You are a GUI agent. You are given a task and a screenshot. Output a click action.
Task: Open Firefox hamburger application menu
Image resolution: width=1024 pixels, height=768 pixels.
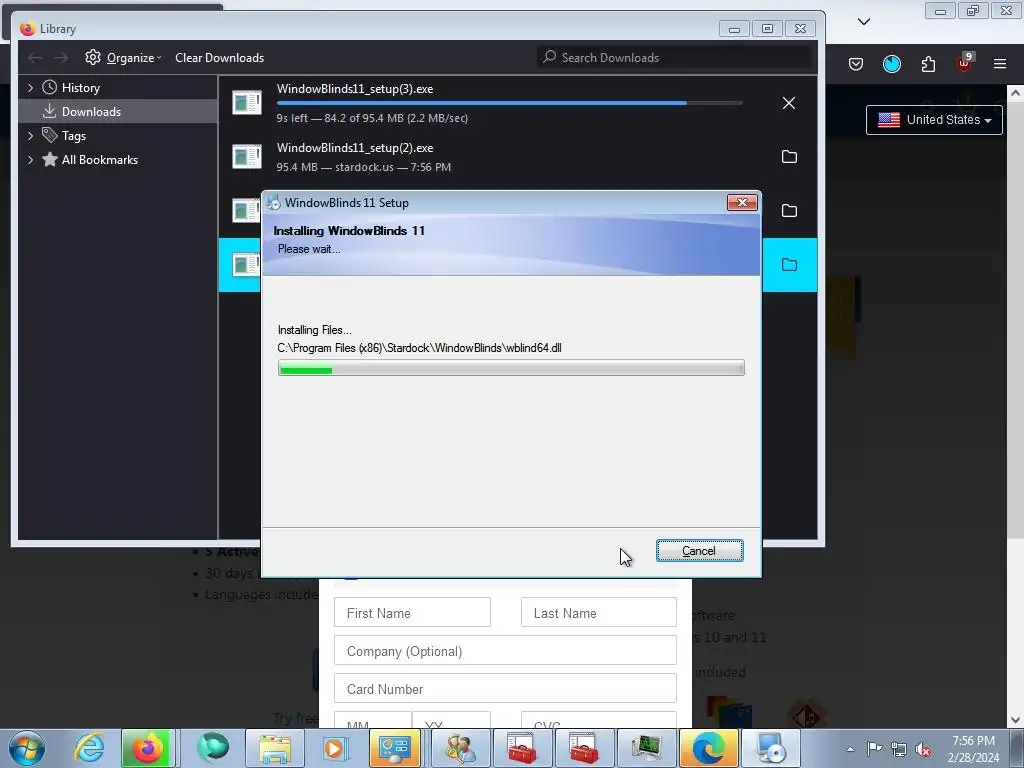coord(1000,64)
